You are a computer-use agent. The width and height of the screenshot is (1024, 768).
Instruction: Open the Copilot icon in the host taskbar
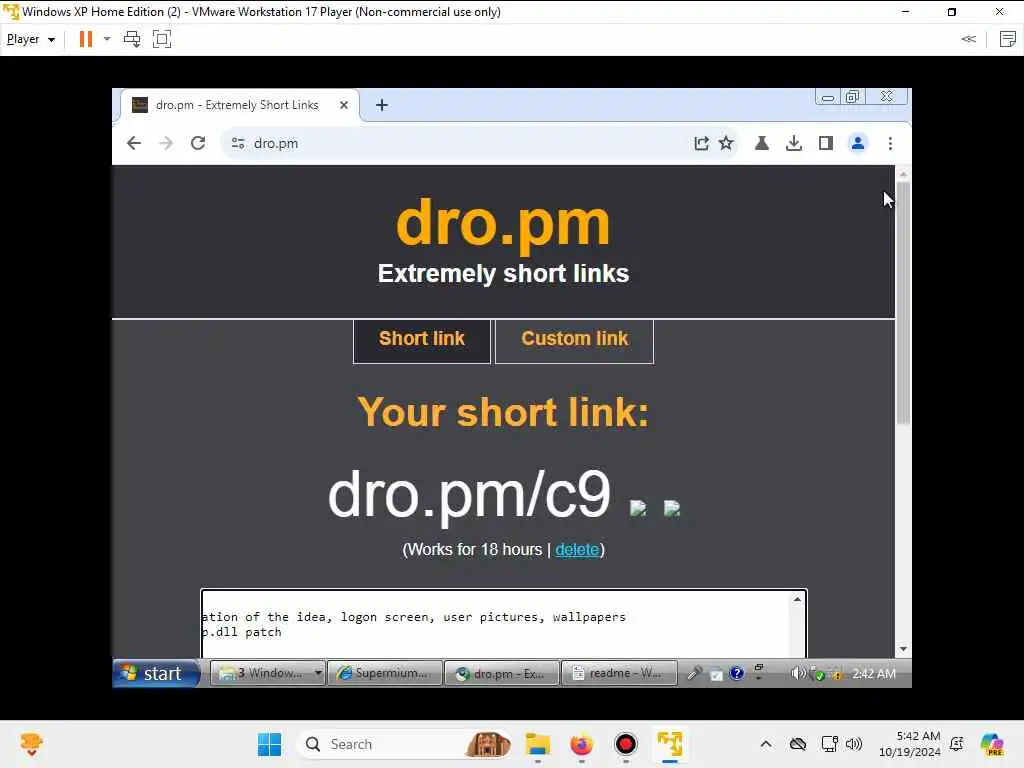click(x=992, y=744)
